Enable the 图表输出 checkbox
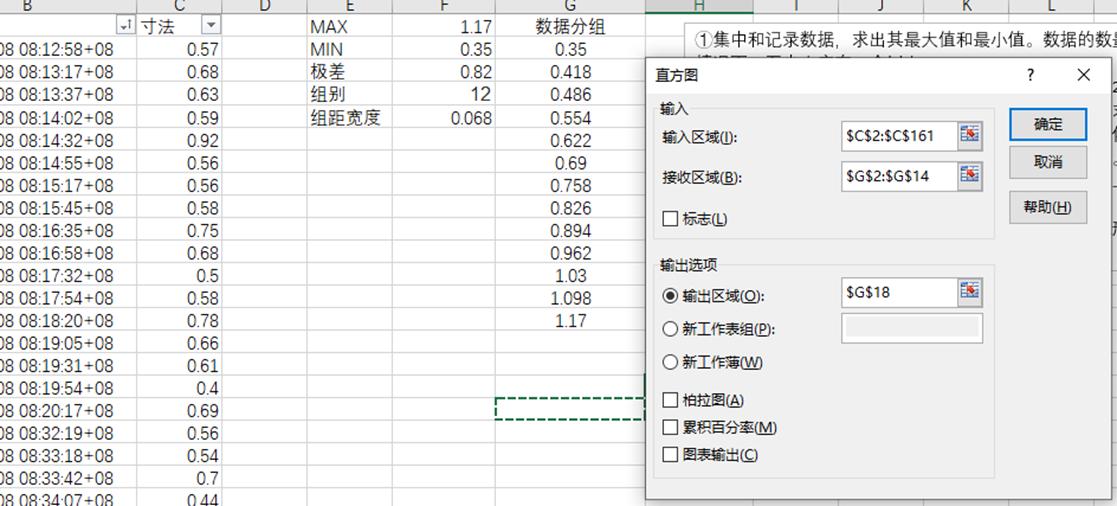The width and height of the screenshot is (1117, 506). pyautogui.click(x=670, y=454)
